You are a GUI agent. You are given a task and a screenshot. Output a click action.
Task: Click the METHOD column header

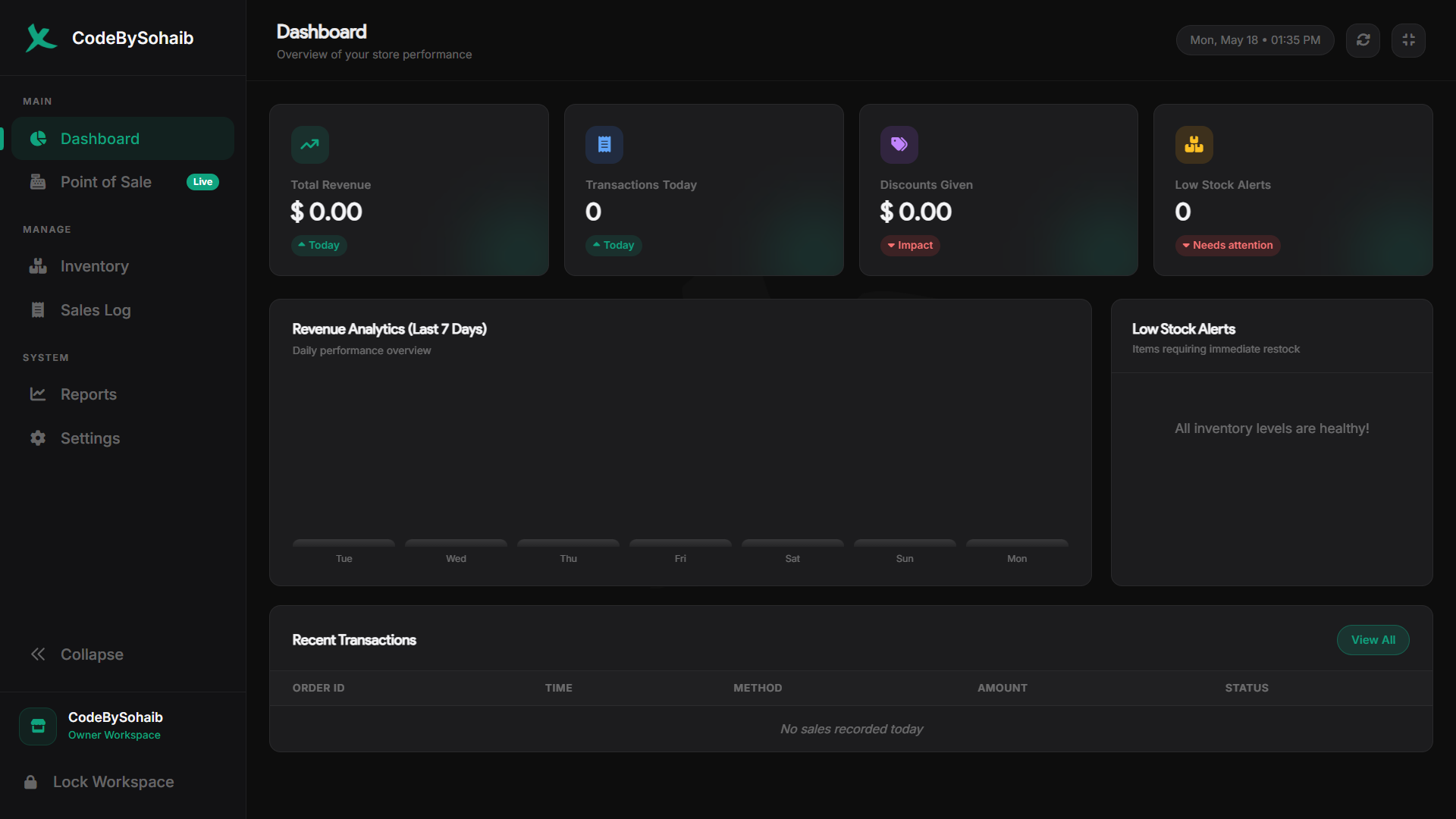758,688
